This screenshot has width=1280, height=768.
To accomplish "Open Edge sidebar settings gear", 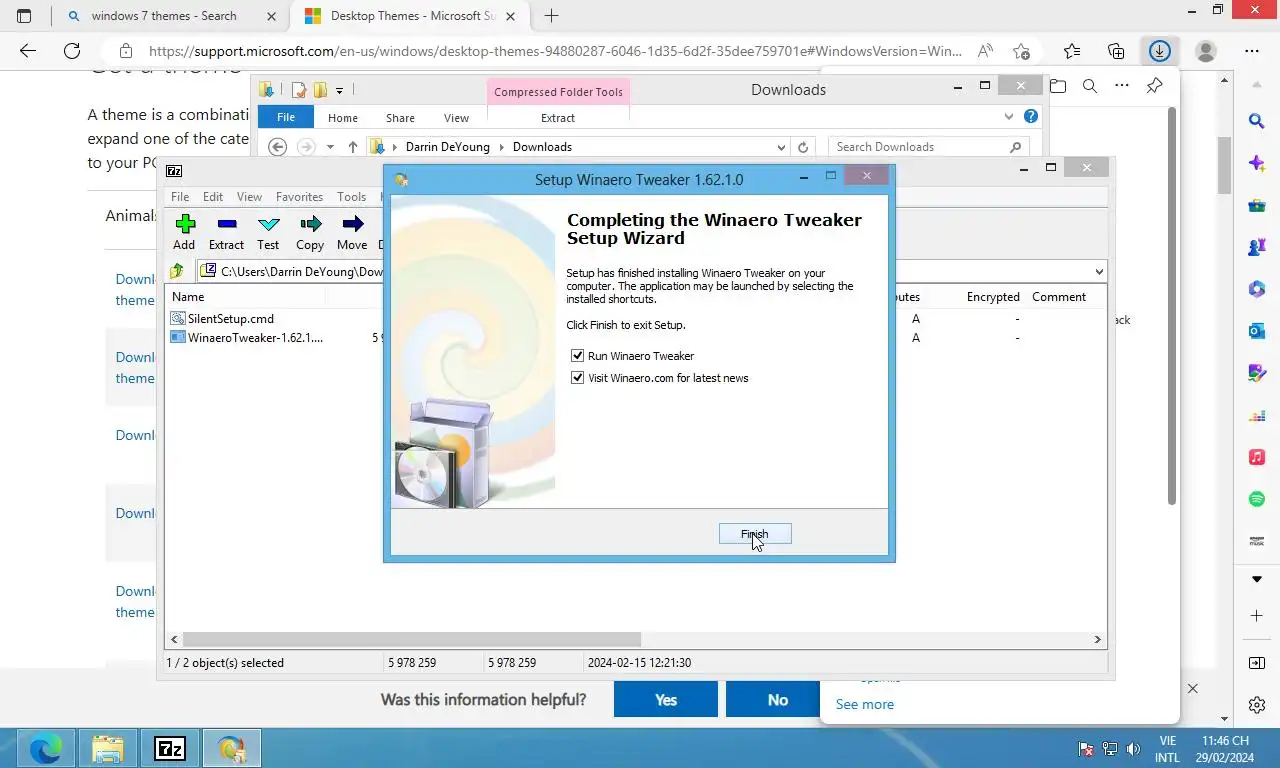I will pos(1257,706).
